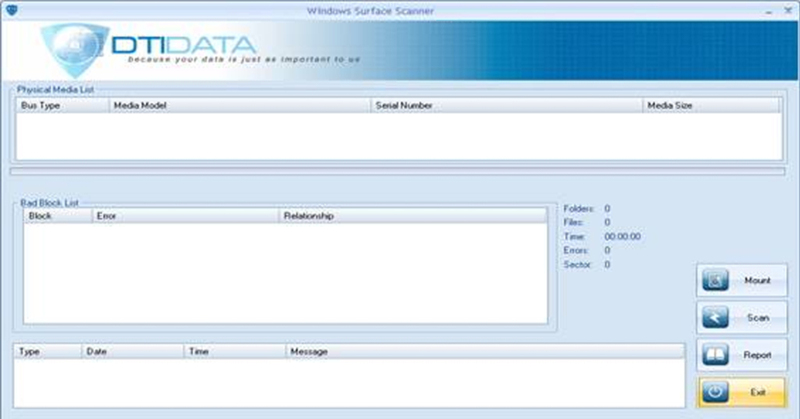
Task: Select the Block column header
Action: point(57,215)
